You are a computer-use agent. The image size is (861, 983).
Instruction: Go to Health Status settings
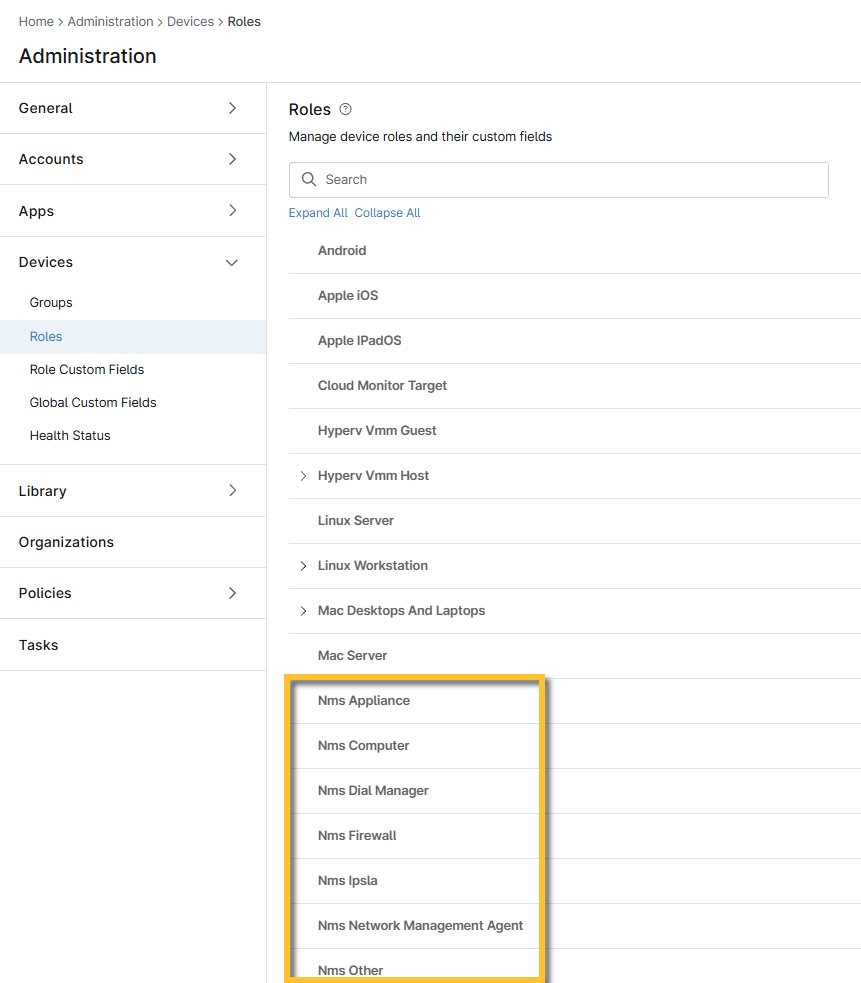point(70,436)
